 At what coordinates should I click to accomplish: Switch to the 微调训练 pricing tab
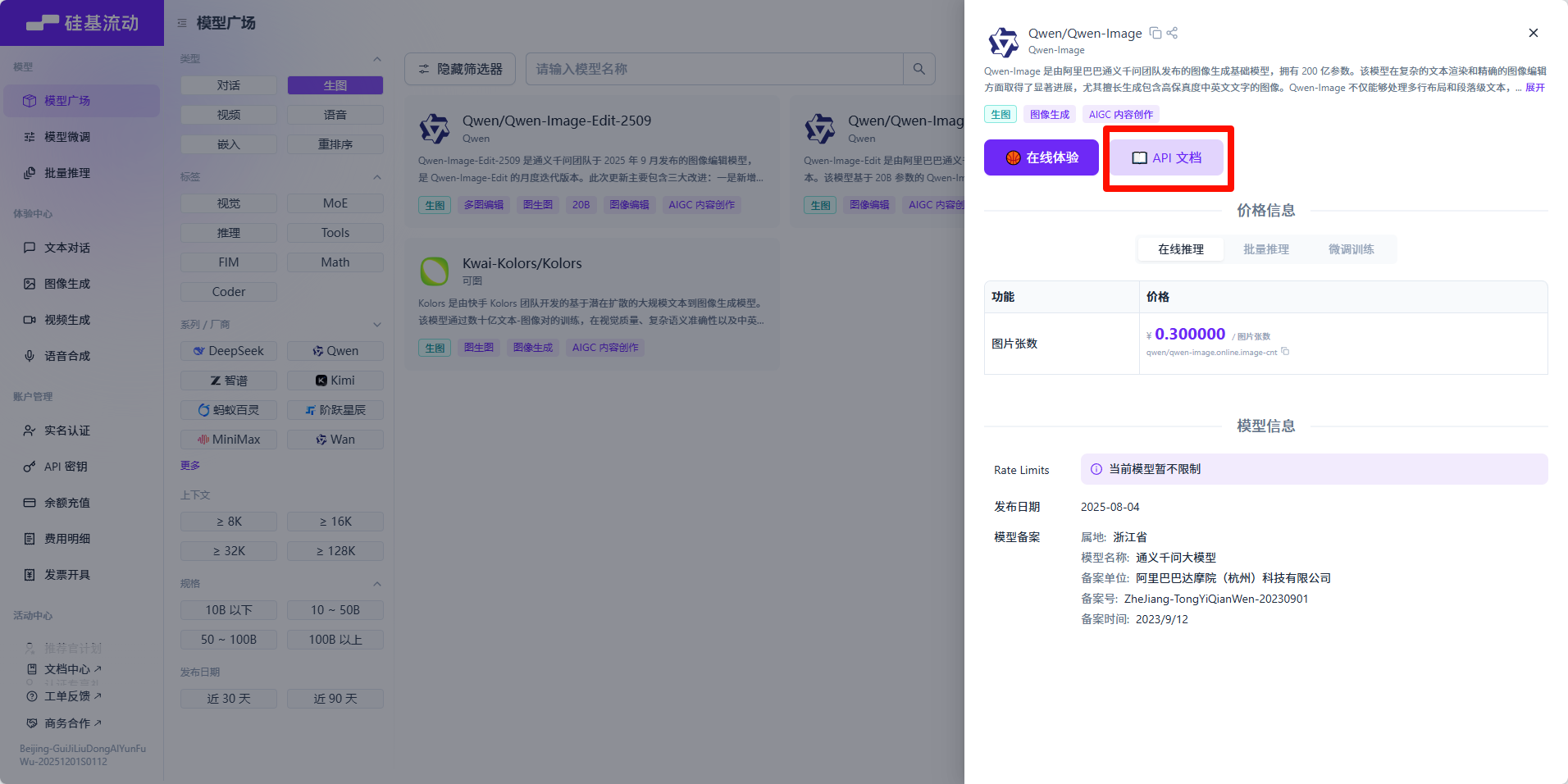tap(1351, 249)
